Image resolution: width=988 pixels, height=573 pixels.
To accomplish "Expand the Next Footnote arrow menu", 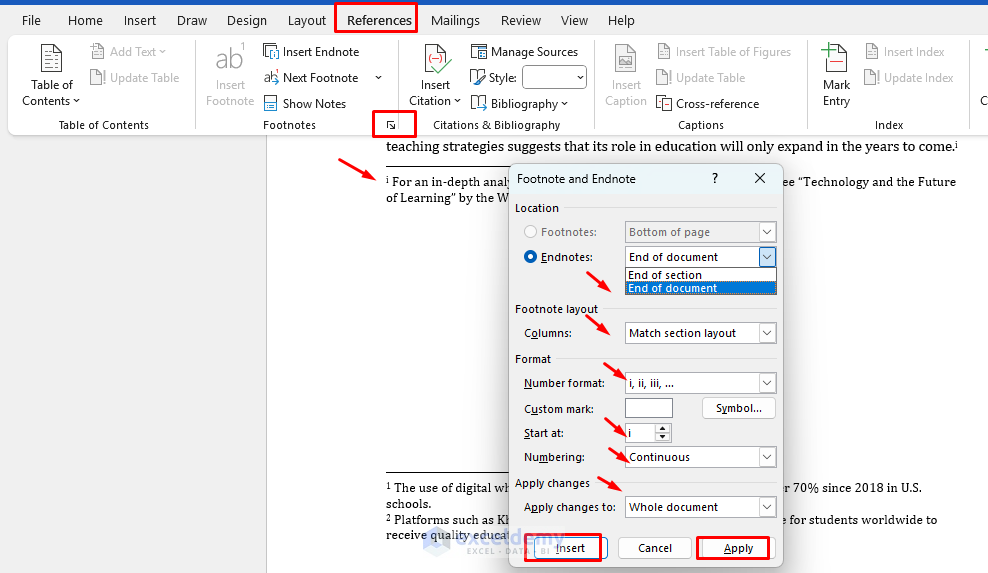I will click(x=379, y=78).
